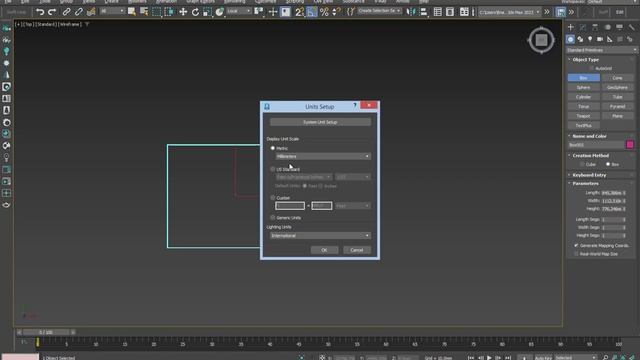Open the Layer Explorer icon
640x360 pixels.
coord(450,12)
